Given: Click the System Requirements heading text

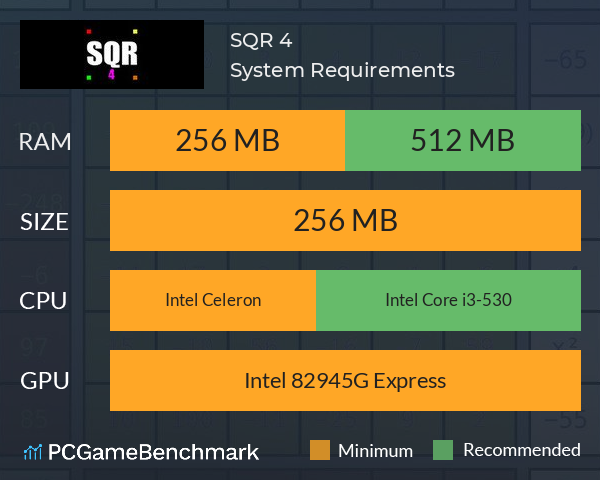Looking at the screenshot, I should click(x=342, y=70).
